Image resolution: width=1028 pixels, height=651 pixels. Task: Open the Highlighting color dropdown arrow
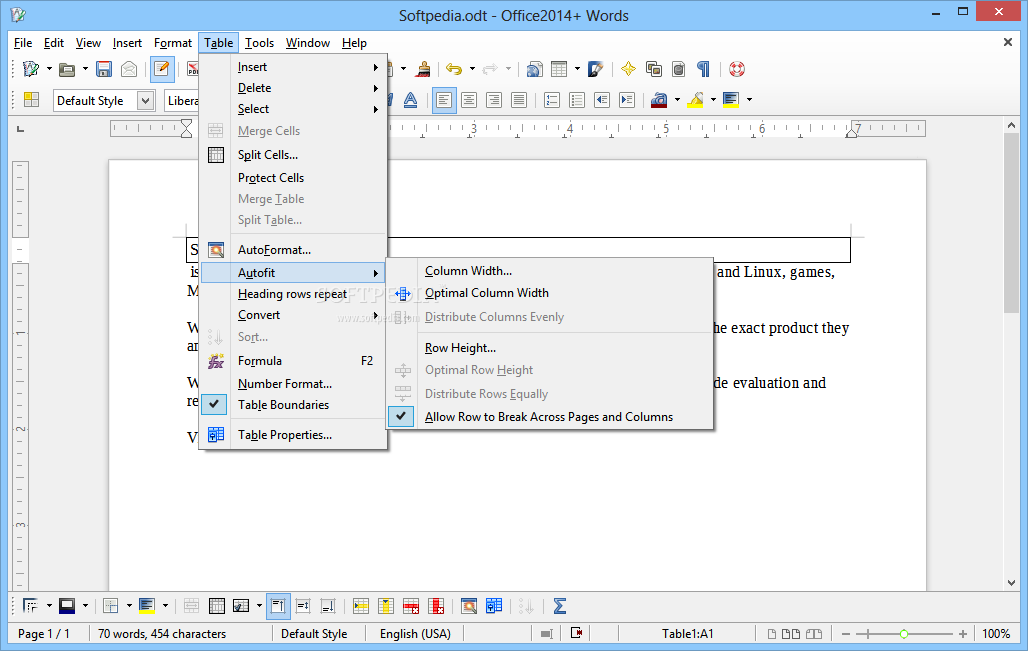pos(713,100)
